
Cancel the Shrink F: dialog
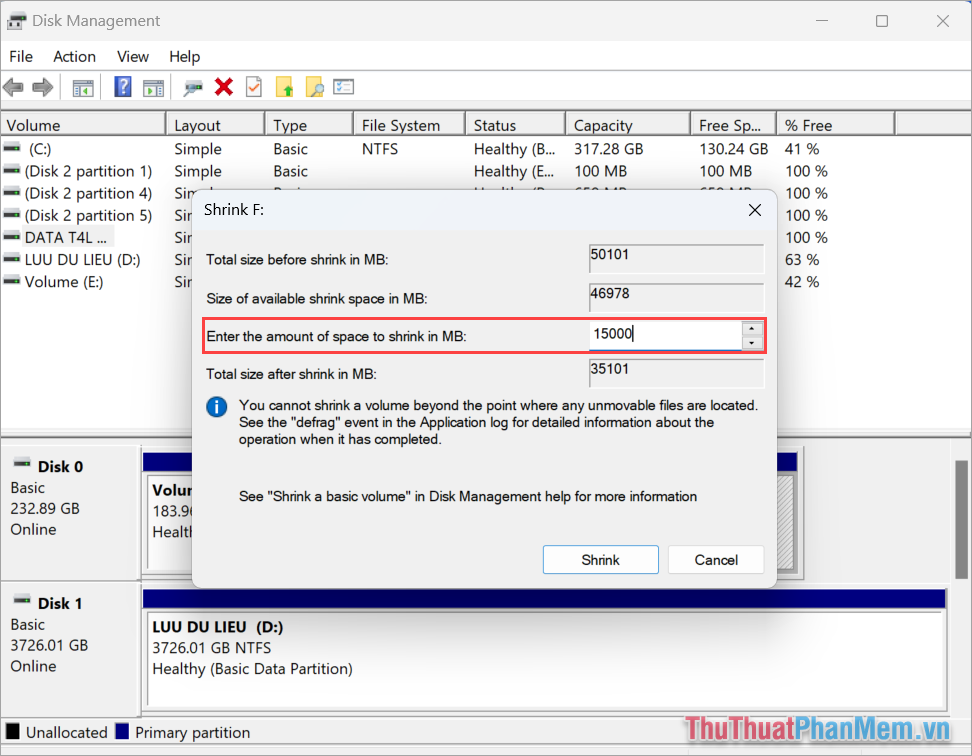click(716, 559)
